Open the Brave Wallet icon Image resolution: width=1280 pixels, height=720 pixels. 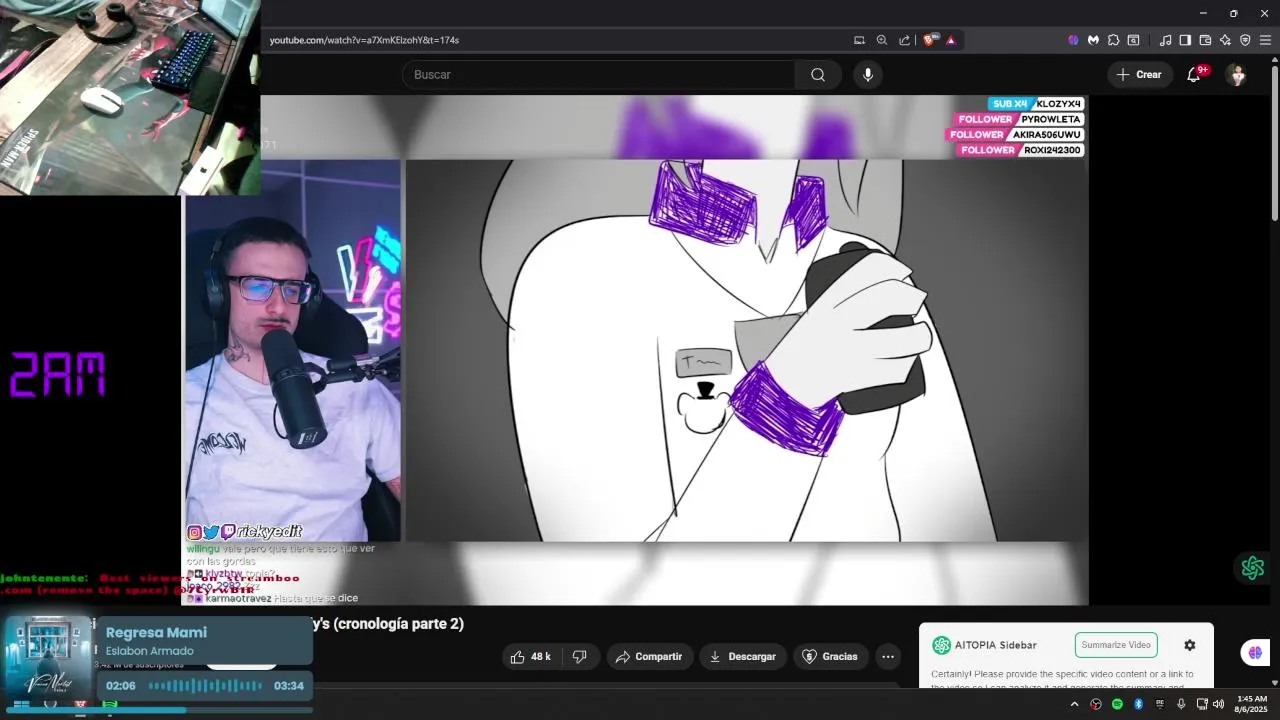(x=1205, y=40)
